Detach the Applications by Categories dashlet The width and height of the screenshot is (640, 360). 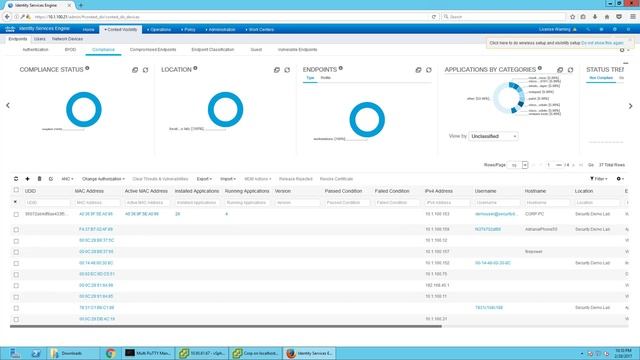click(560, 70)
